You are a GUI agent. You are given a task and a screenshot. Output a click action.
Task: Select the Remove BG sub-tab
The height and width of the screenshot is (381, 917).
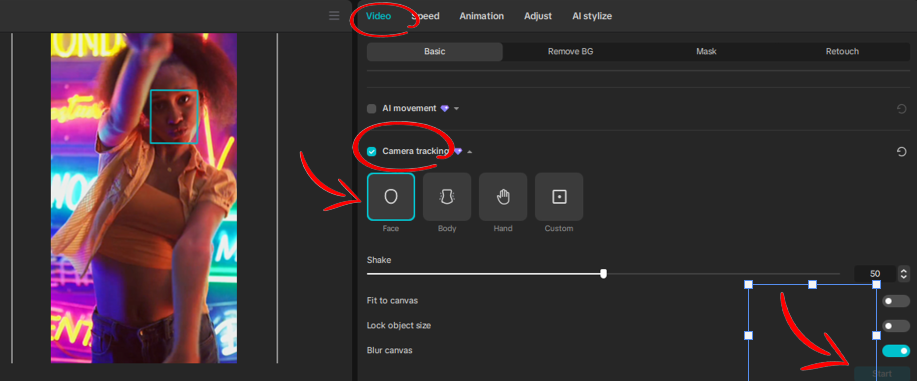point(570,52)
